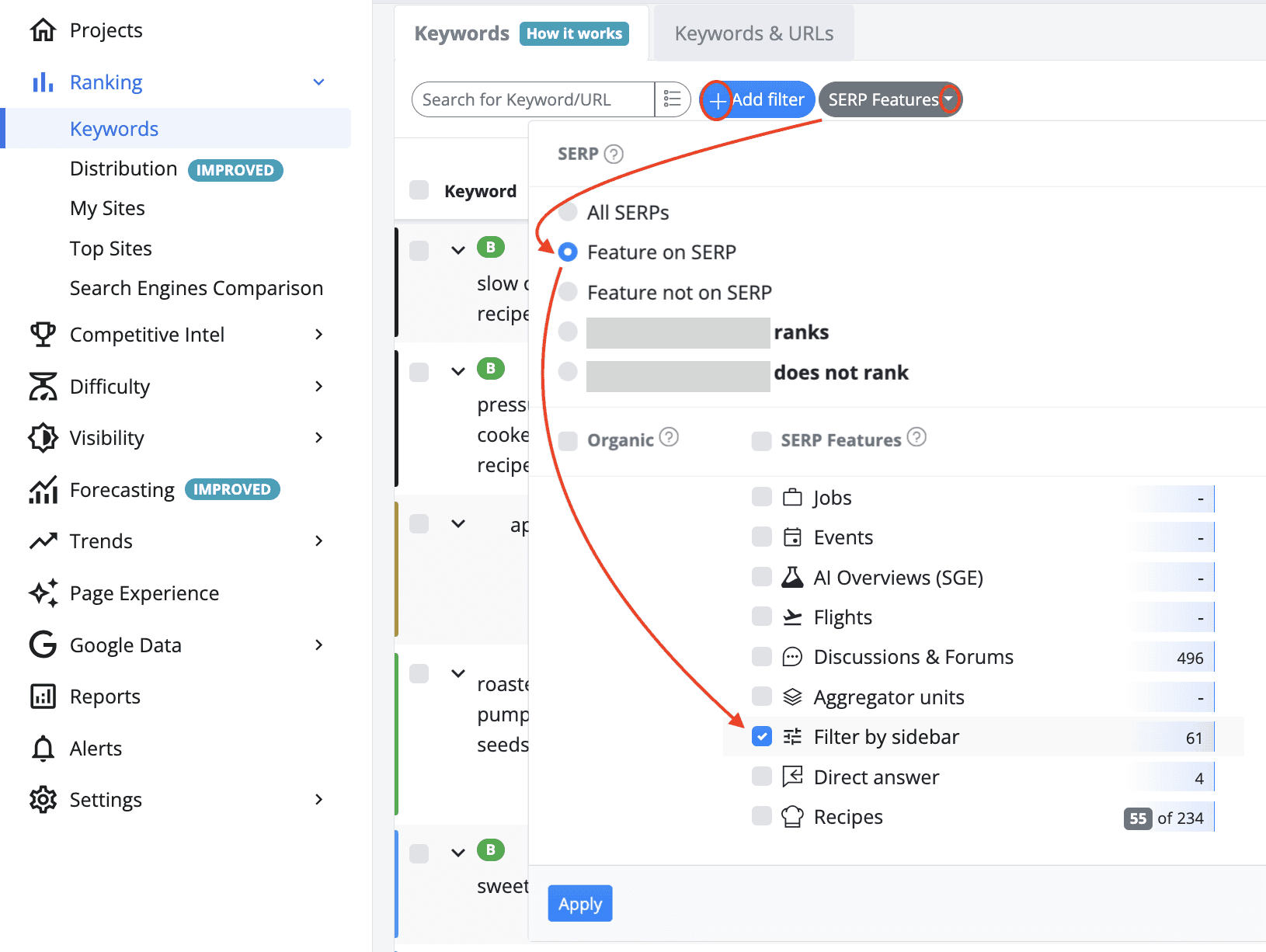1266x952 pixels.
Task: Expand the Visibility submenu arrow
Action: 318,438
